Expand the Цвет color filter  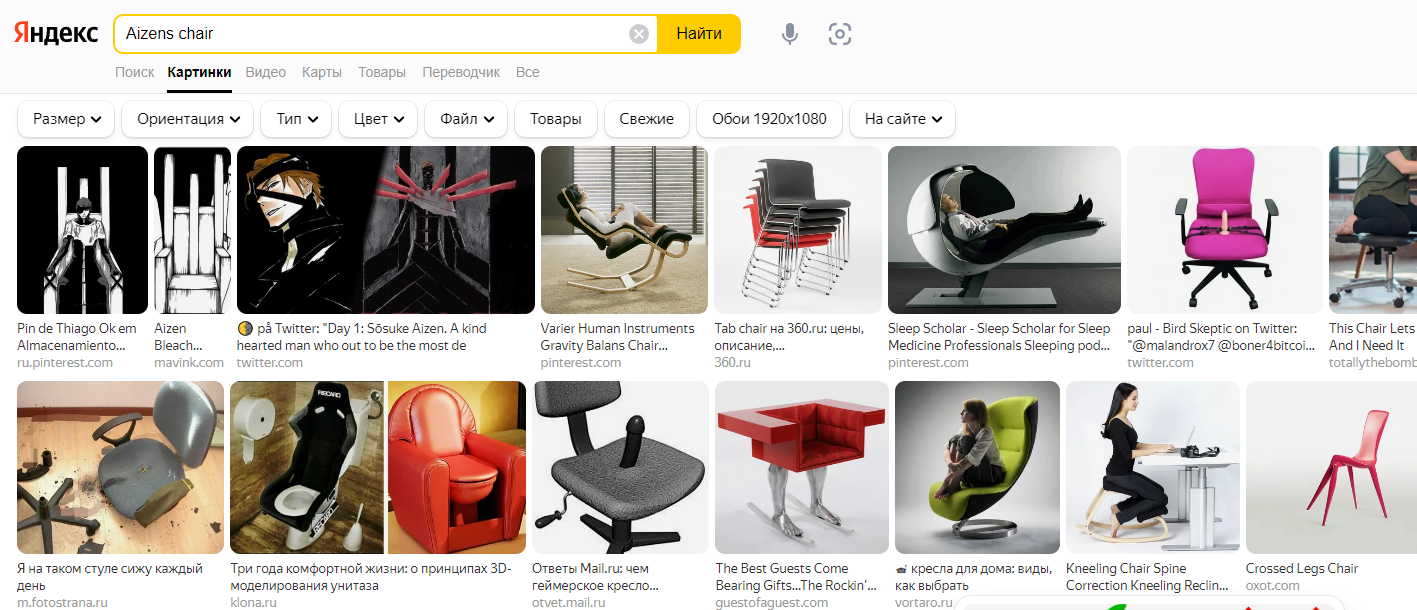378,119
